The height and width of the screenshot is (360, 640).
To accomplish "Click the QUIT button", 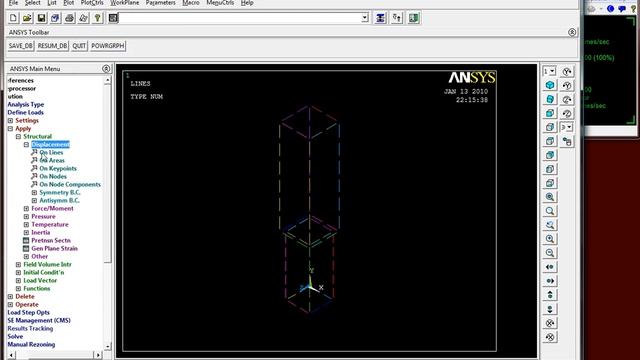I will tap(79, 46).
